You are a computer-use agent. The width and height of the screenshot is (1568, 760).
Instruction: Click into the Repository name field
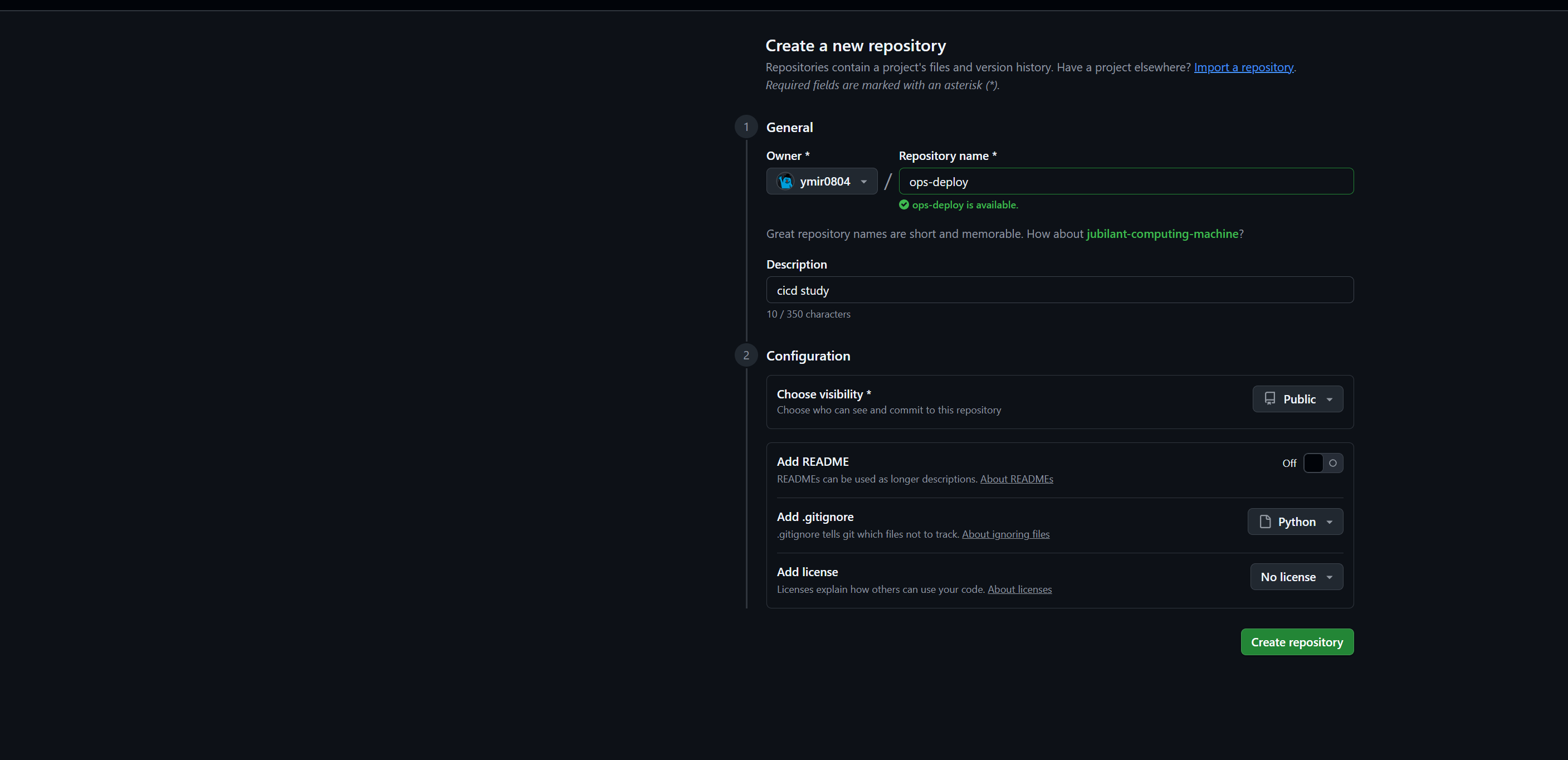[1126, 182]
